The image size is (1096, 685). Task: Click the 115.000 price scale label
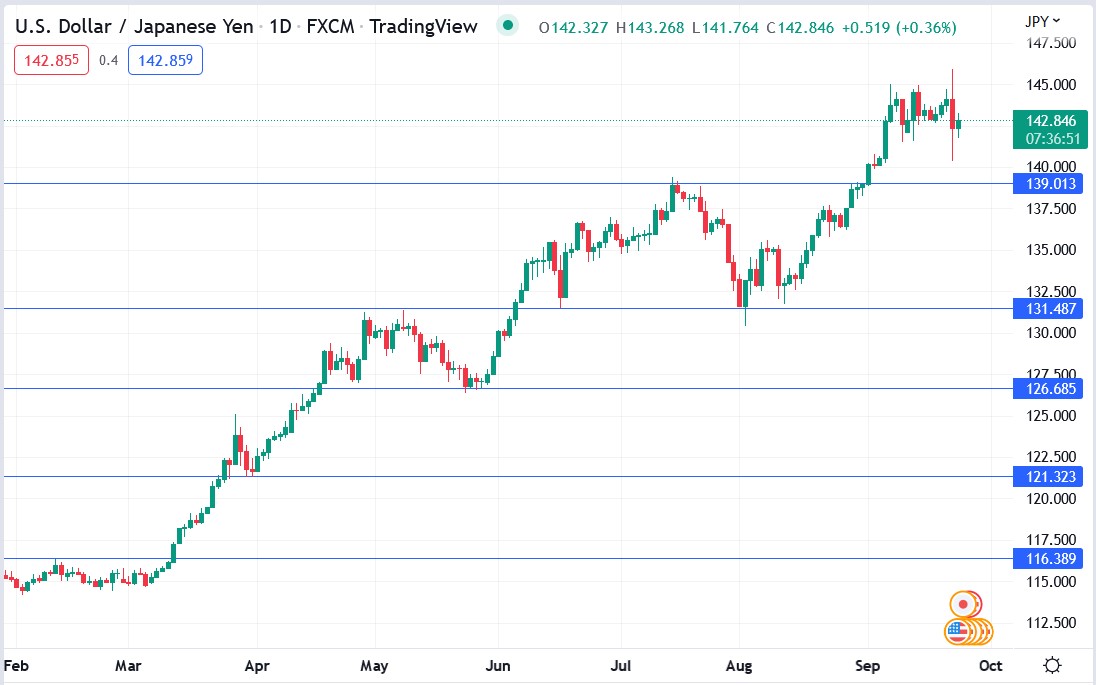coord(1051,581)
